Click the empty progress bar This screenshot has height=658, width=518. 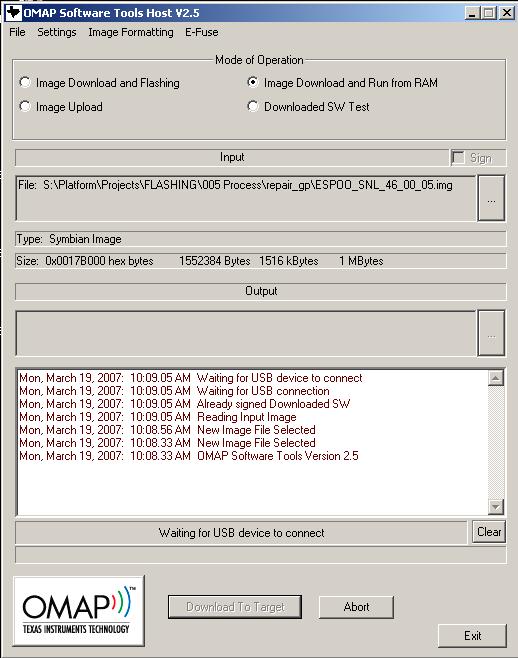(261, 554)
